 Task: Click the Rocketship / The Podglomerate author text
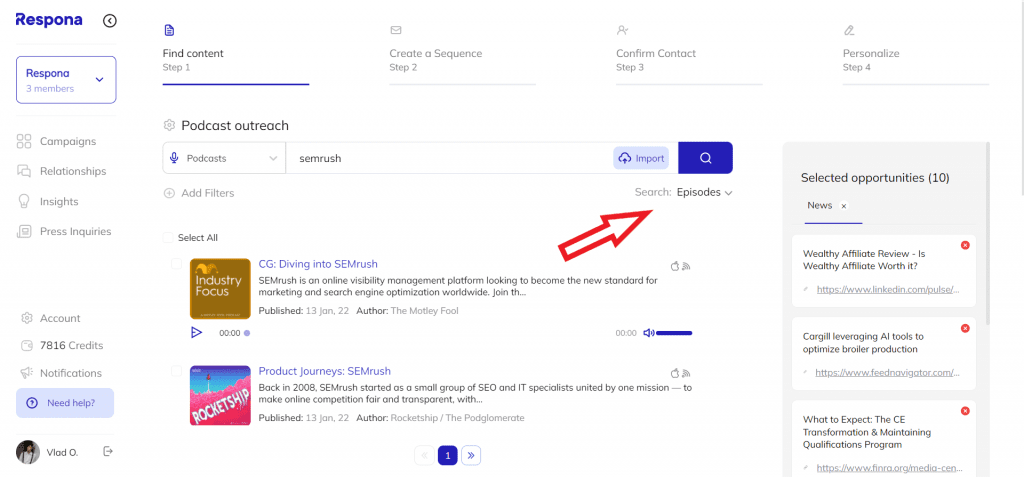click(457, 418)
